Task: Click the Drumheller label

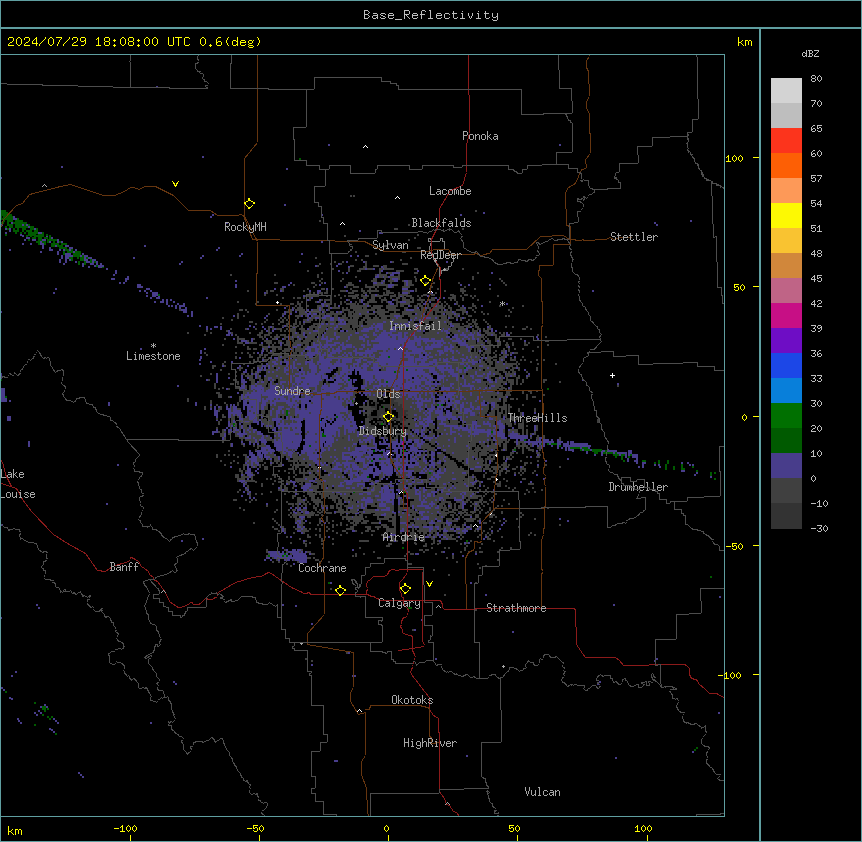Action: pos(638,487)
